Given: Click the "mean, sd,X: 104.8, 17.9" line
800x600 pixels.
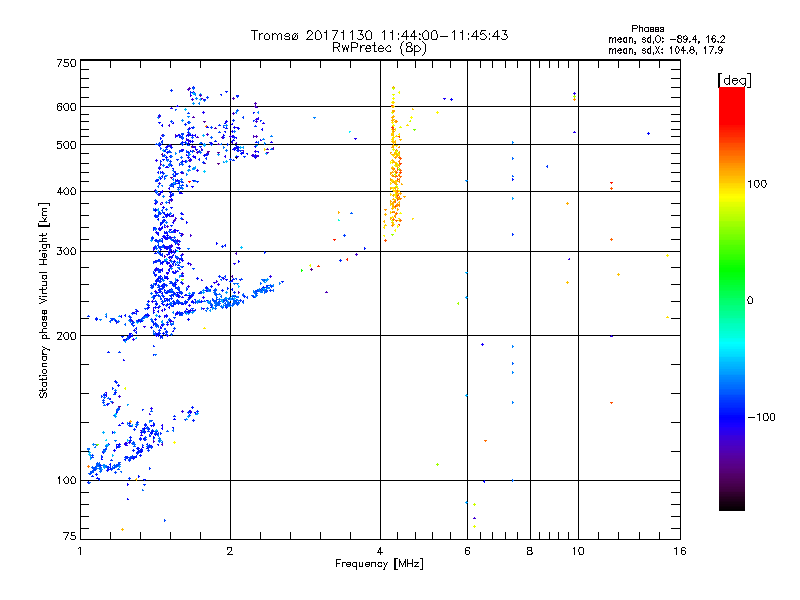Looking at the screenshot, I should point(665,50).
